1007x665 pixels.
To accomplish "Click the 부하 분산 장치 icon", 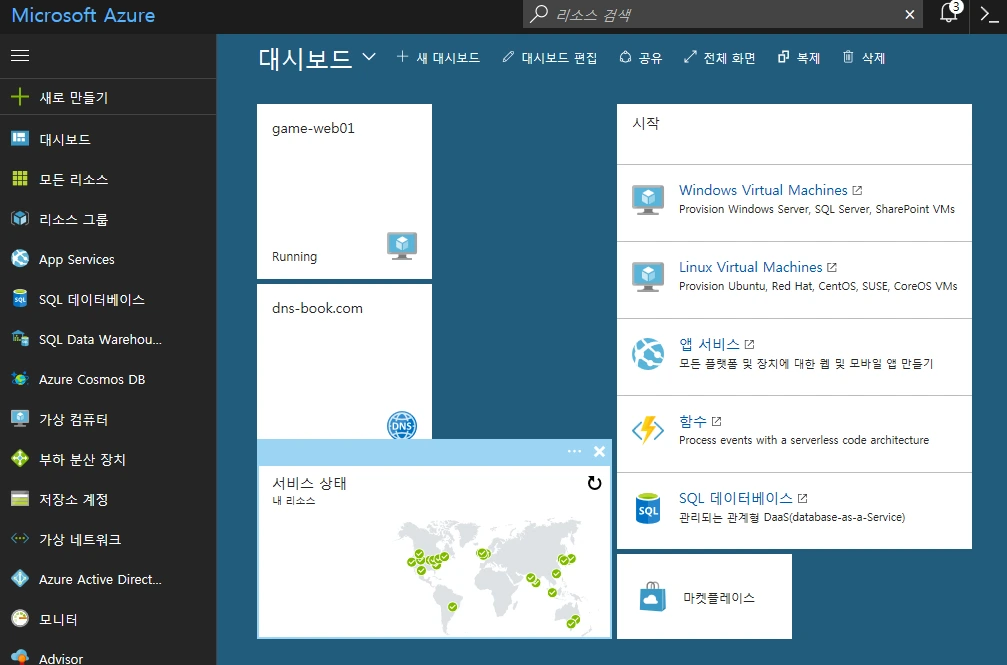I will [x=20, y=458].
